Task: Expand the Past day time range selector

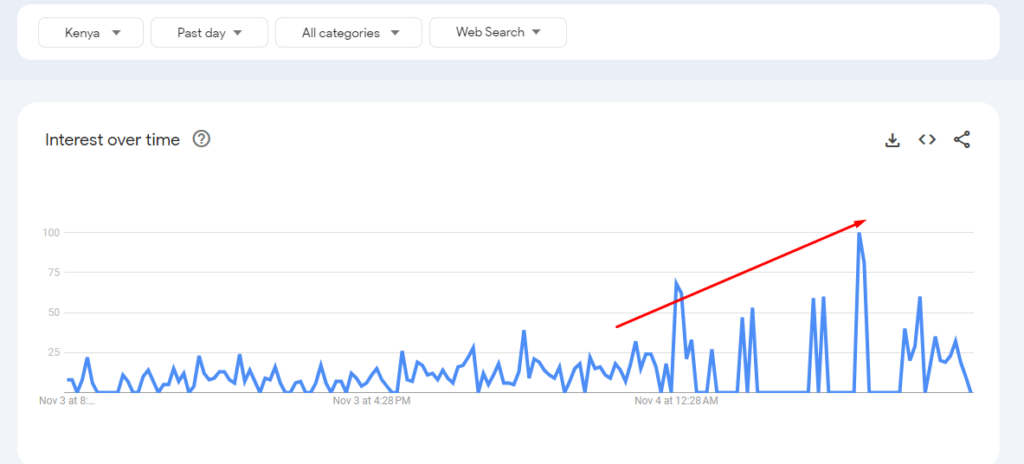Action: [x=210, y=33]
